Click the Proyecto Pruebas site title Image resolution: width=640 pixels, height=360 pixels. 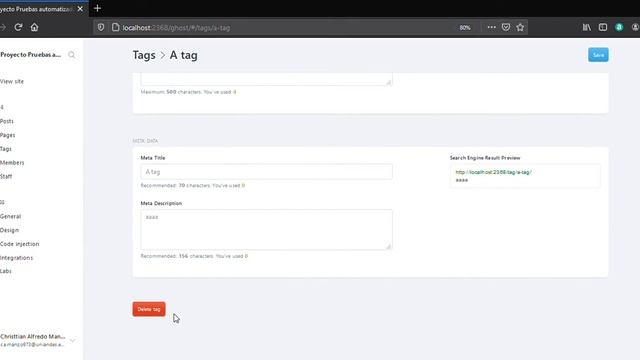pyautogui.click(x=31, y=55)
